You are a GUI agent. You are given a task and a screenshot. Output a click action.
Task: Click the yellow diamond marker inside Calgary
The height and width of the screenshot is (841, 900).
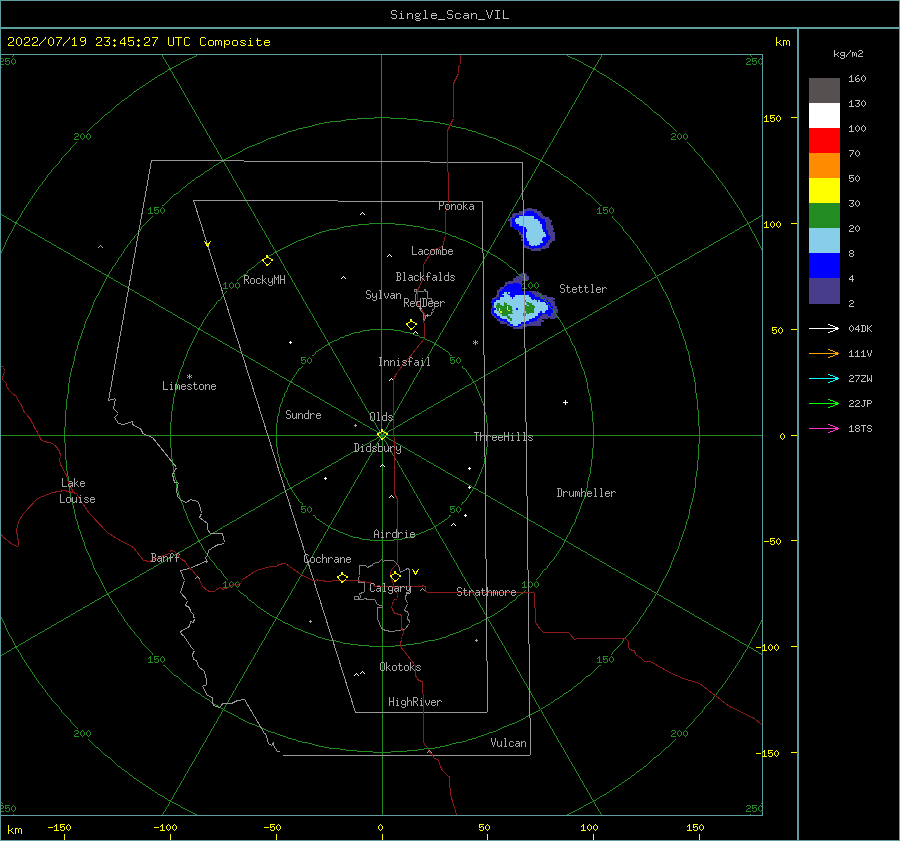pos(395,576)
